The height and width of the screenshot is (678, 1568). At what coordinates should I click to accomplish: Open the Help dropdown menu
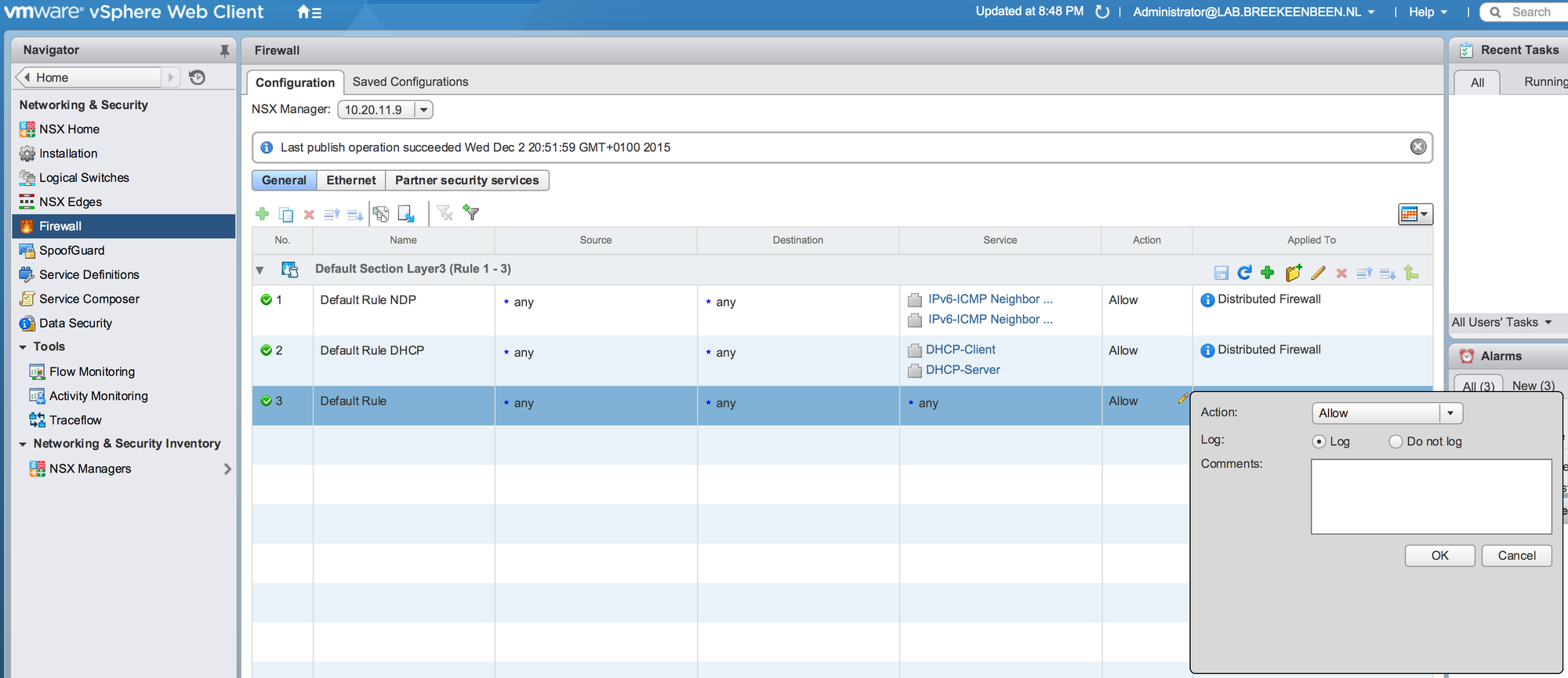pyautogui.click(x=1428, y=12)
